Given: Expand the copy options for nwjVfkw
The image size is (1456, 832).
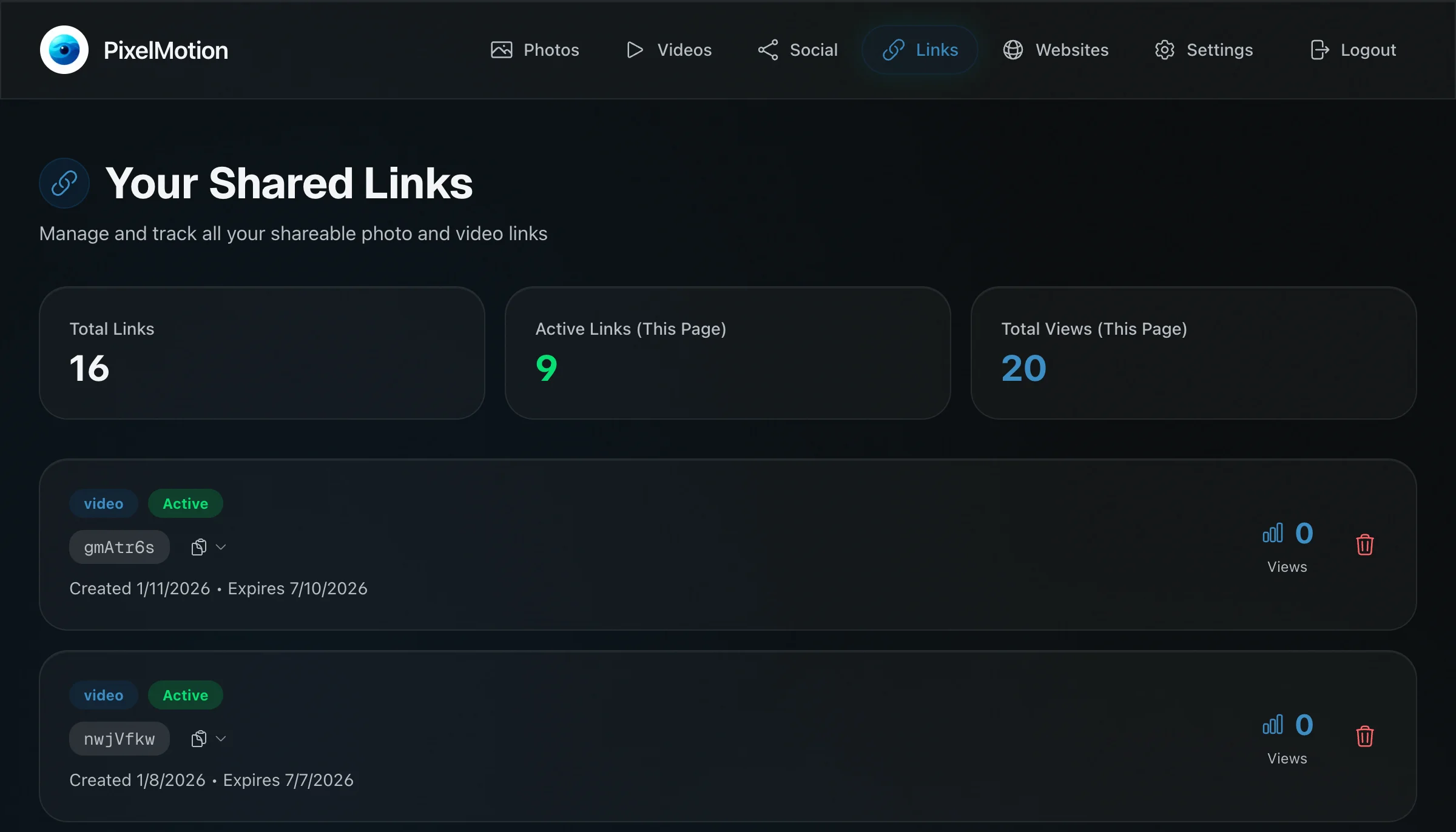Looking at the screenshot, I should (x=221, y=738).
